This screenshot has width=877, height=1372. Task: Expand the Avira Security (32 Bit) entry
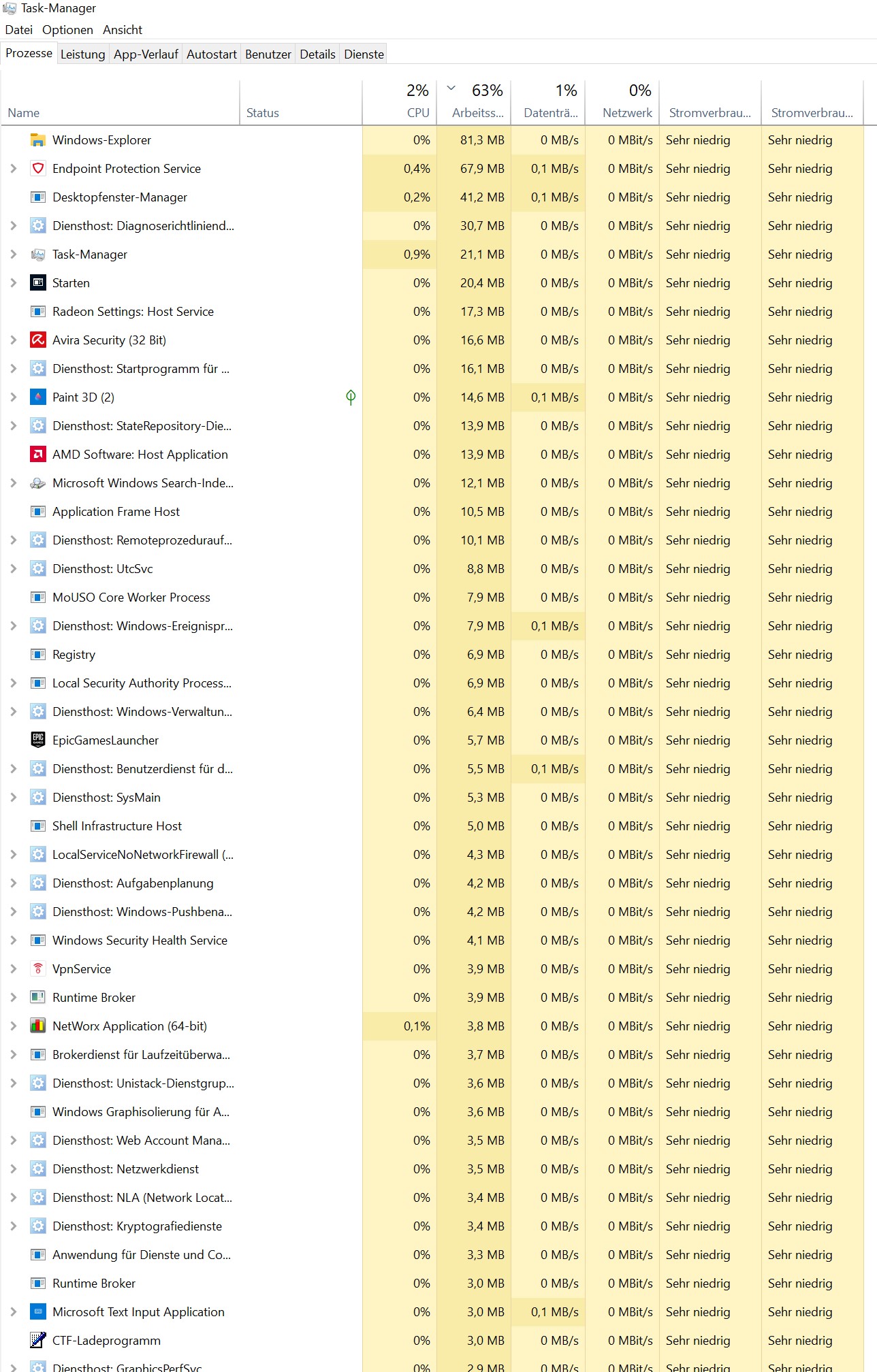13,340
